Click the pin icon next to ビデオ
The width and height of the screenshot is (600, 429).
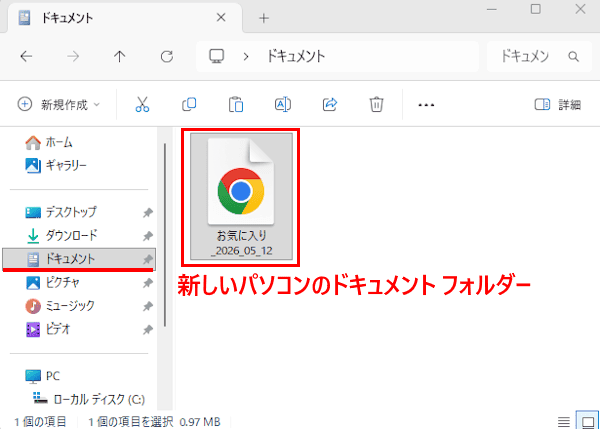[x=148, y=329]
